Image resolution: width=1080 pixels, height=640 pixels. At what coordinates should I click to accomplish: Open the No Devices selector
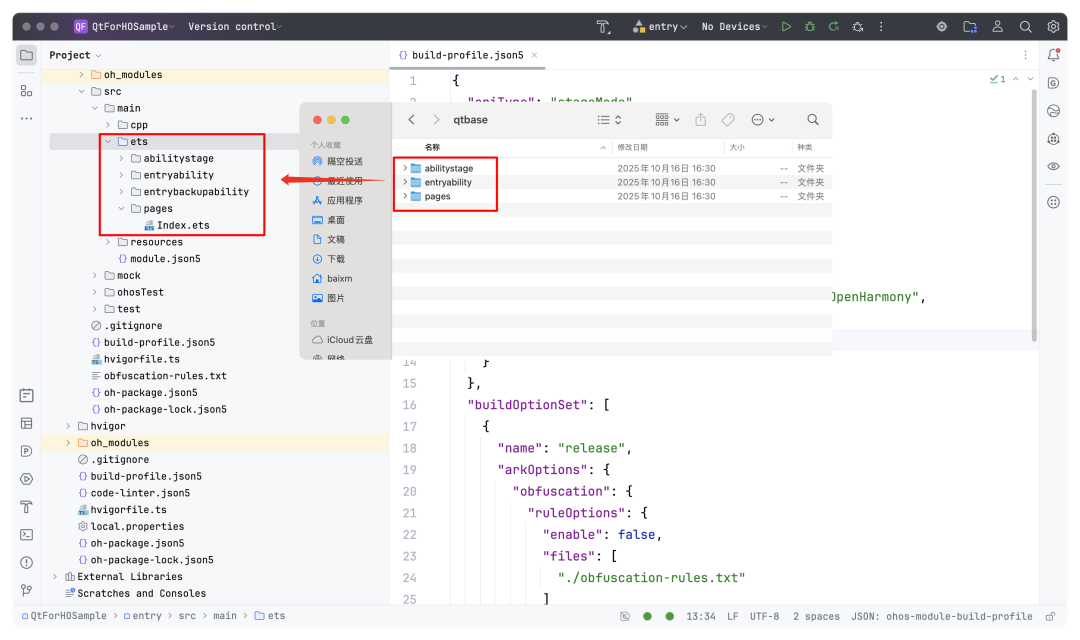[x=734, y=27]
